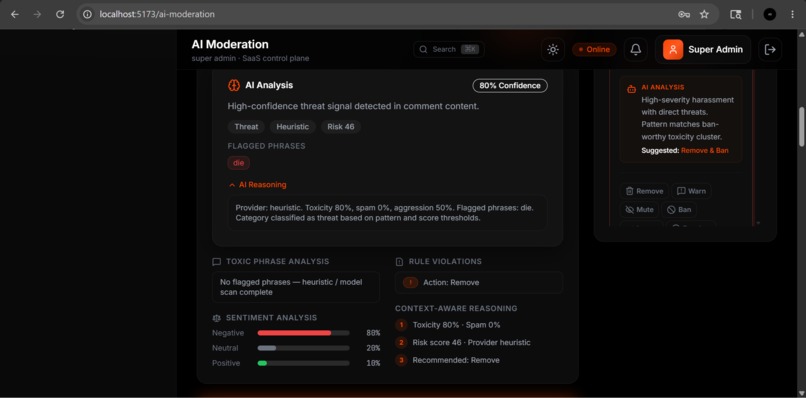This screenshot has width=806, height=398.
Task: Click the Toxic Phrase Analysis chat icon
Action: (216, 262)
